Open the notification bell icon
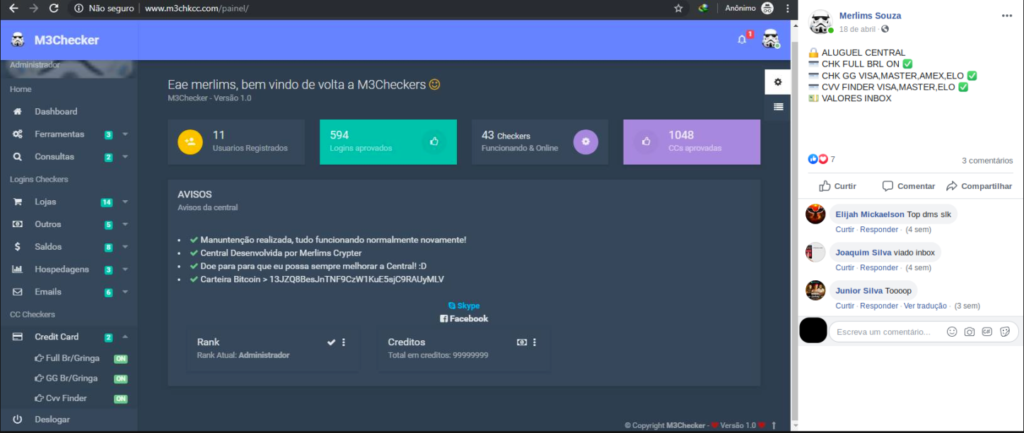The image size is (1024, 433). coord(742,40)
